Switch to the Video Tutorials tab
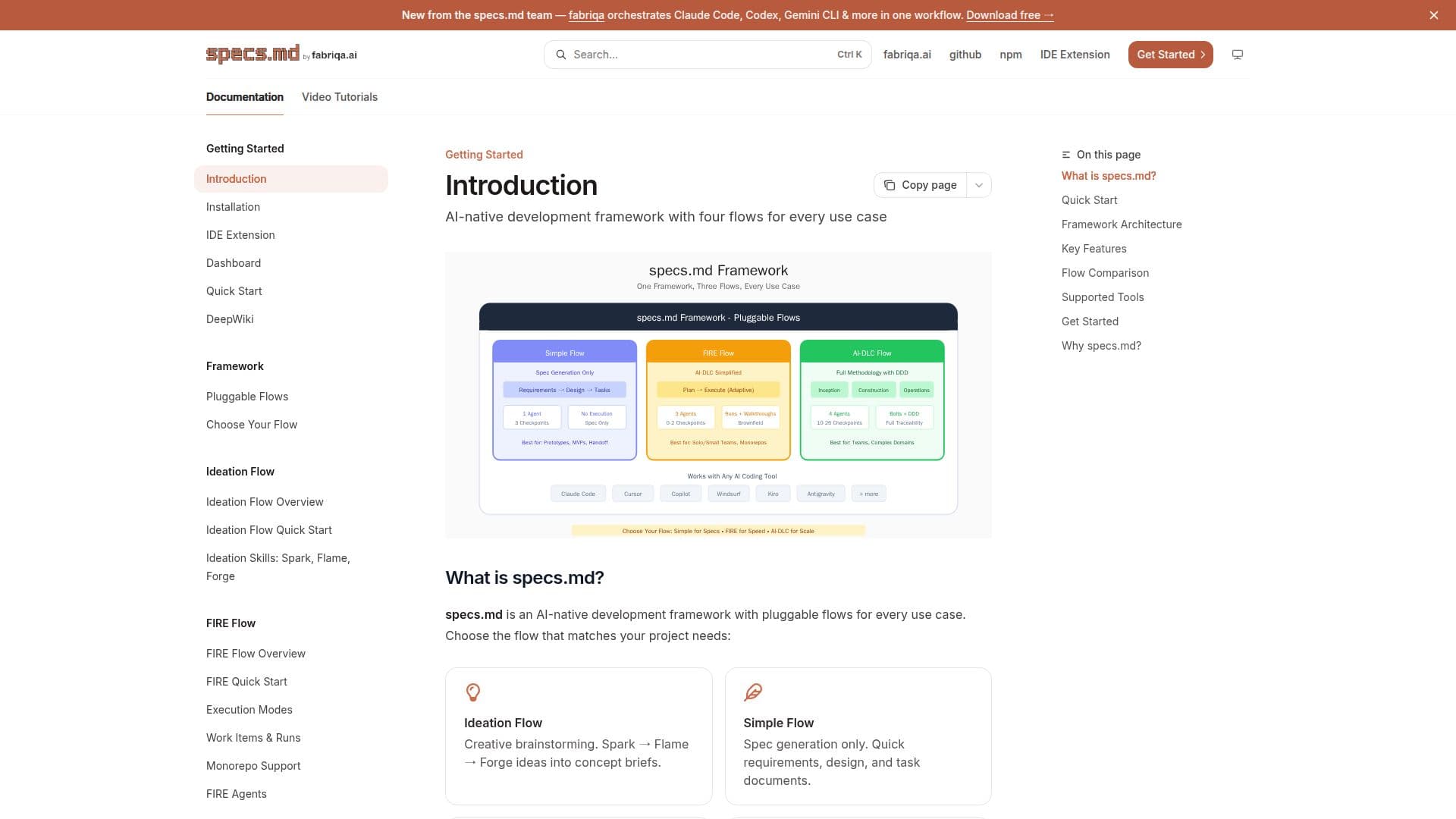This screenshot has width=1456, height=819. (x=340, y=97)
